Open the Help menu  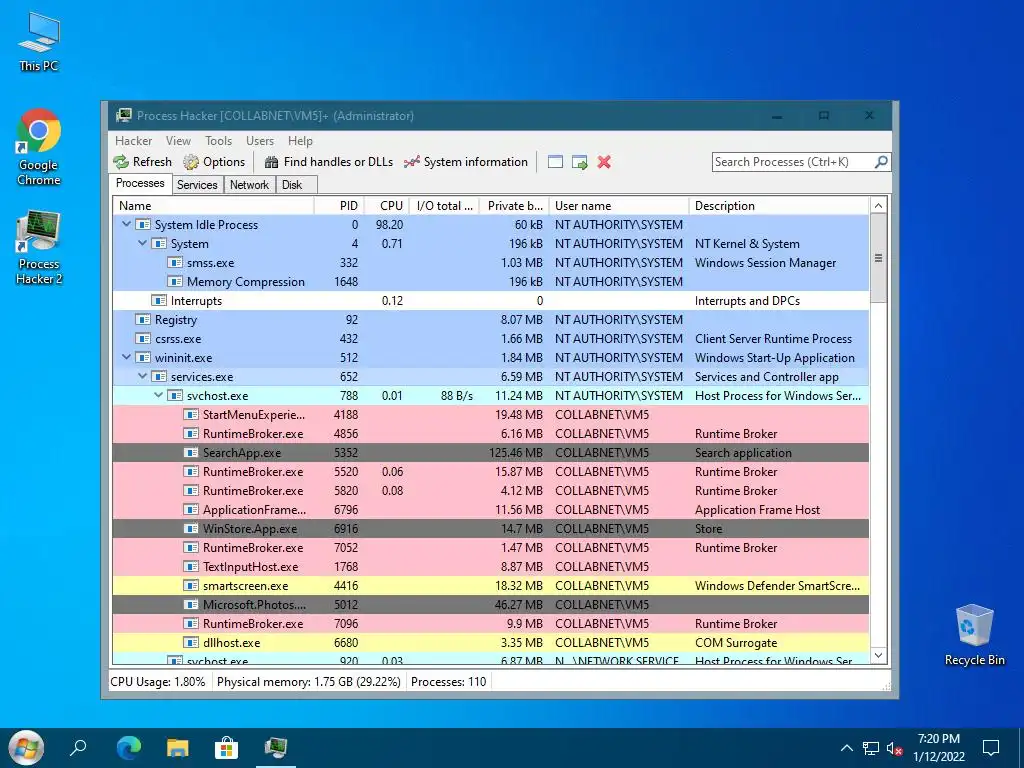pyautogui.click(x=300, y=141)
